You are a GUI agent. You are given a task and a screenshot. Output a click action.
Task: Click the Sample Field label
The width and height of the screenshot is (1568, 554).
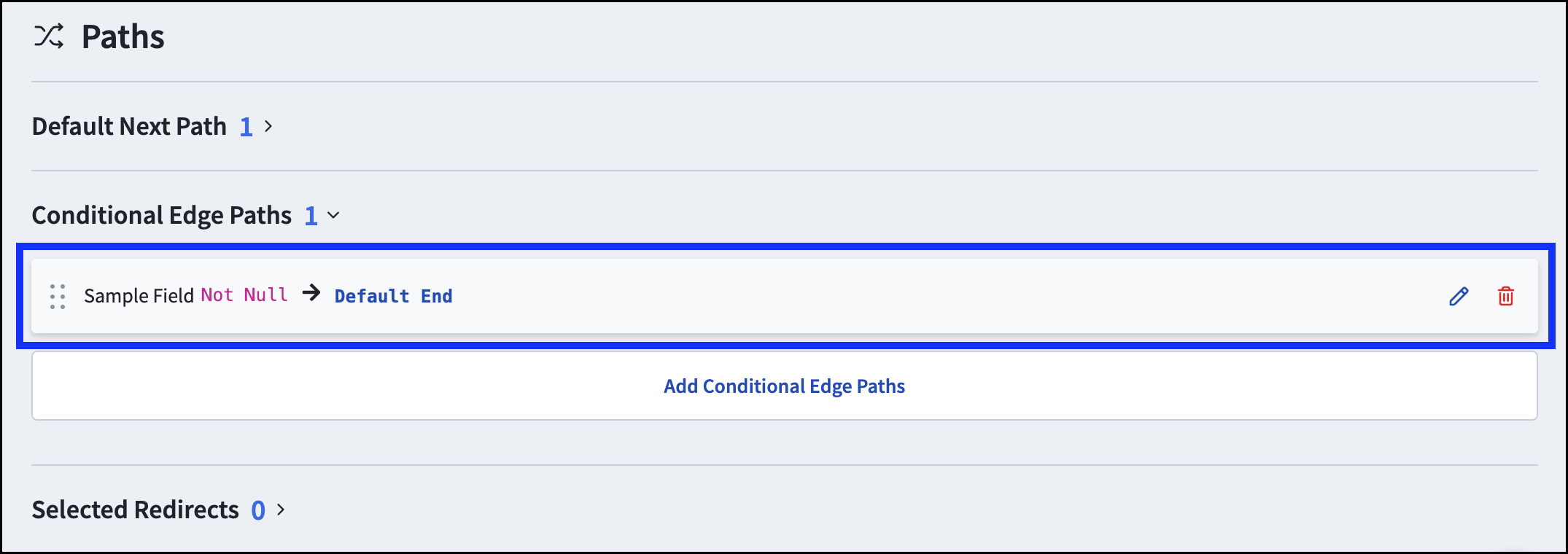click(139, 295)
